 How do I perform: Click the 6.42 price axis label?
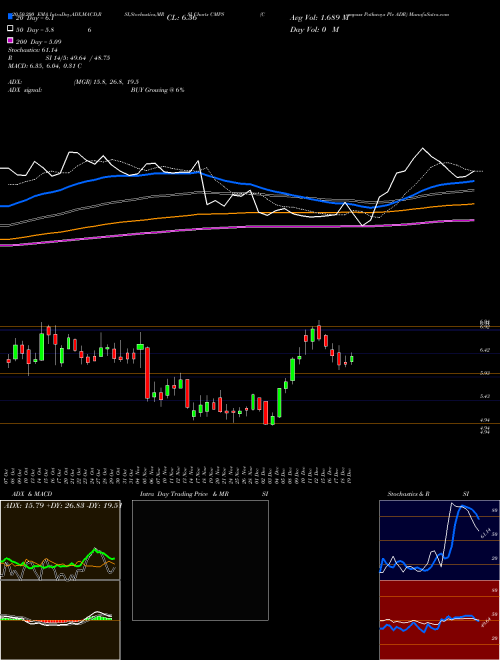pyautogui.click(x=484, y=350)
